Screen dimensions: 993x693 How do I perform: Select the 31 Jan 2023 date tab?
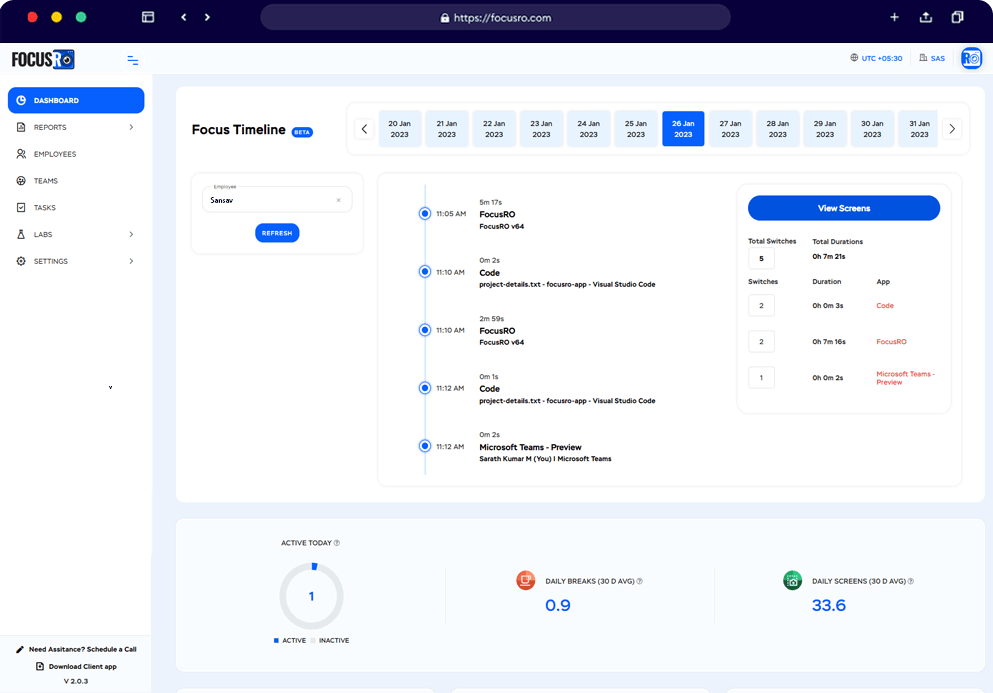918,129
